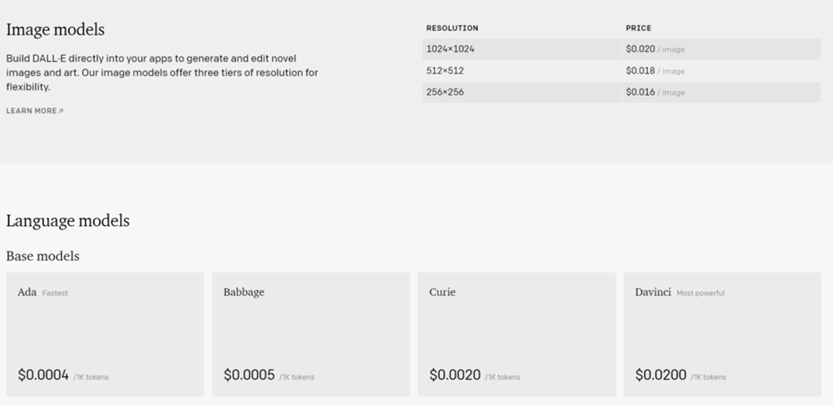Click Davinci's $0.0200 token price
833x405 pixels.
pos(660,376)
